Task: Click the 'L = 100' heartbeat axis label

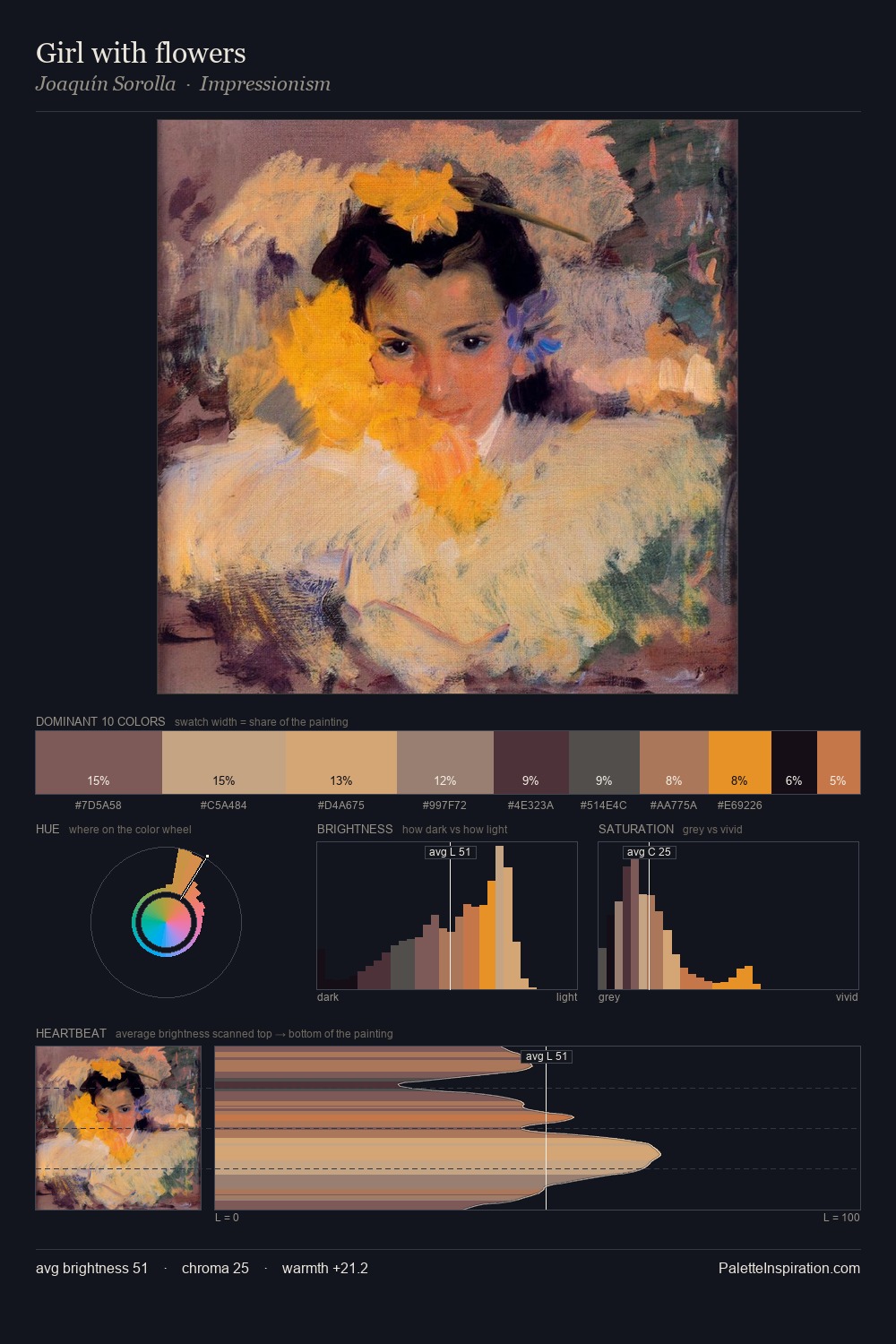Action: click(841, 1217)
